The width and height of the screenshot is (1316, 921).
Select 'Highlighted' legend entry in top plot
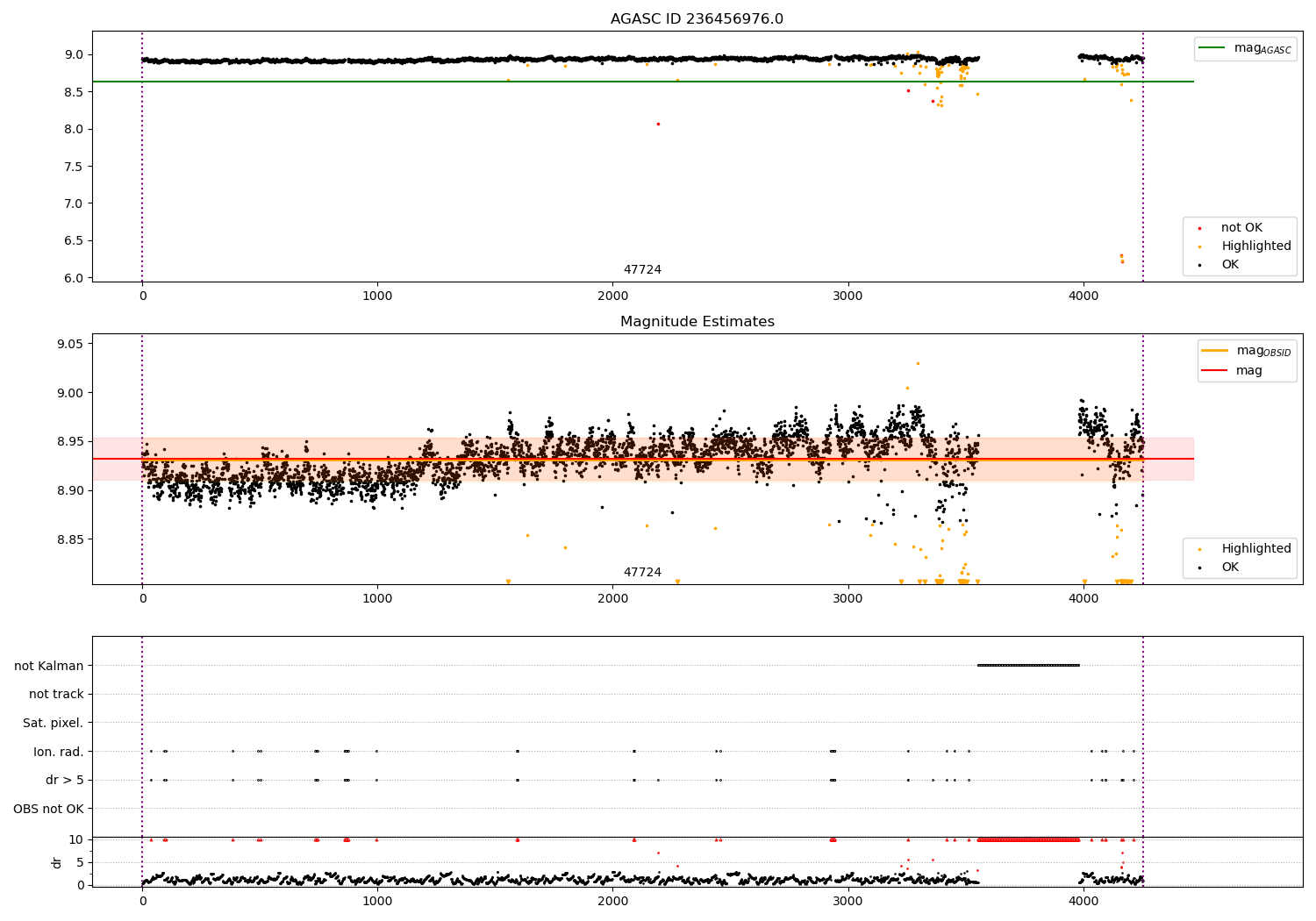click(x=1255, y=246)
